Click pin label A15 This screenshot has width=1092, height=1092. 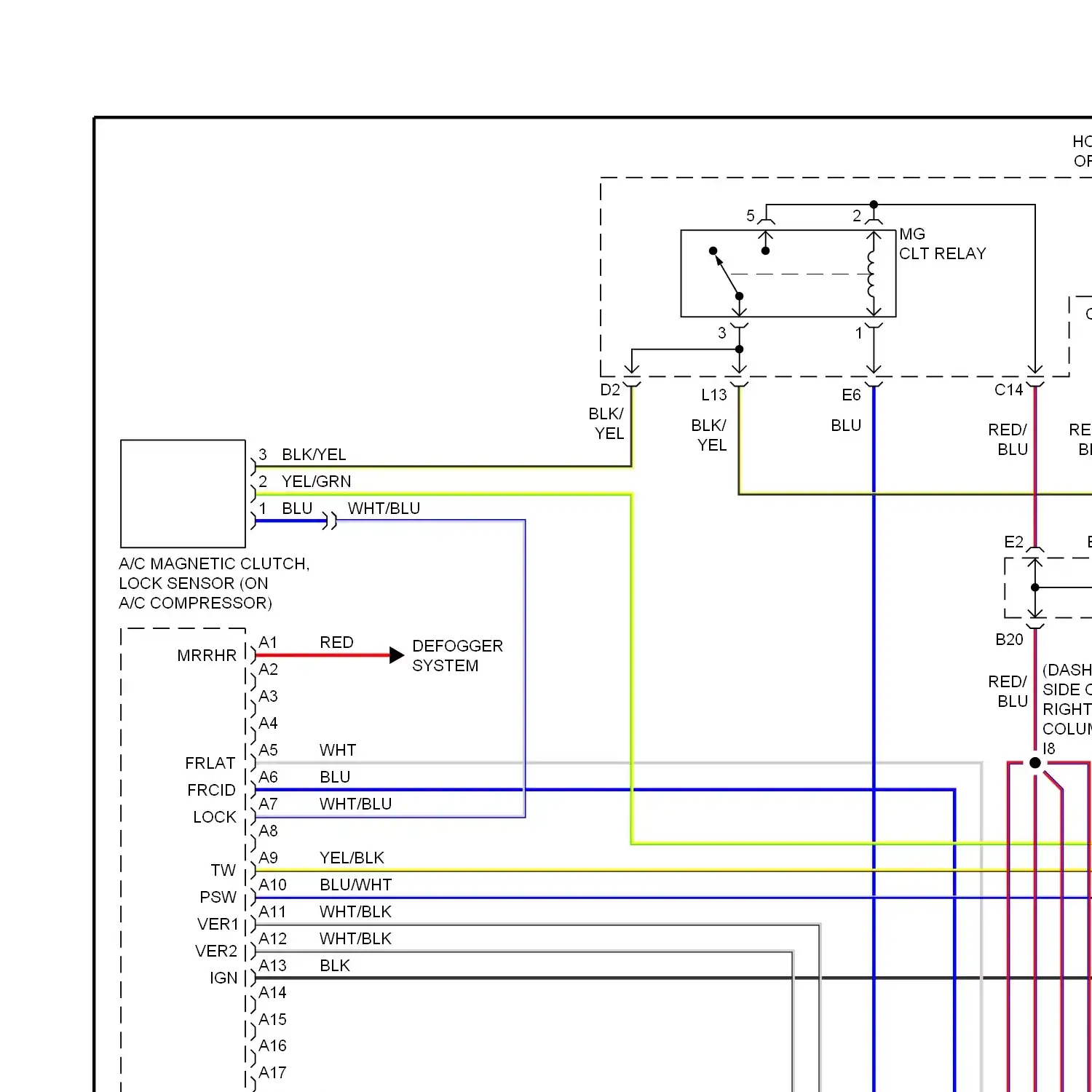[x=272, y=1019]
